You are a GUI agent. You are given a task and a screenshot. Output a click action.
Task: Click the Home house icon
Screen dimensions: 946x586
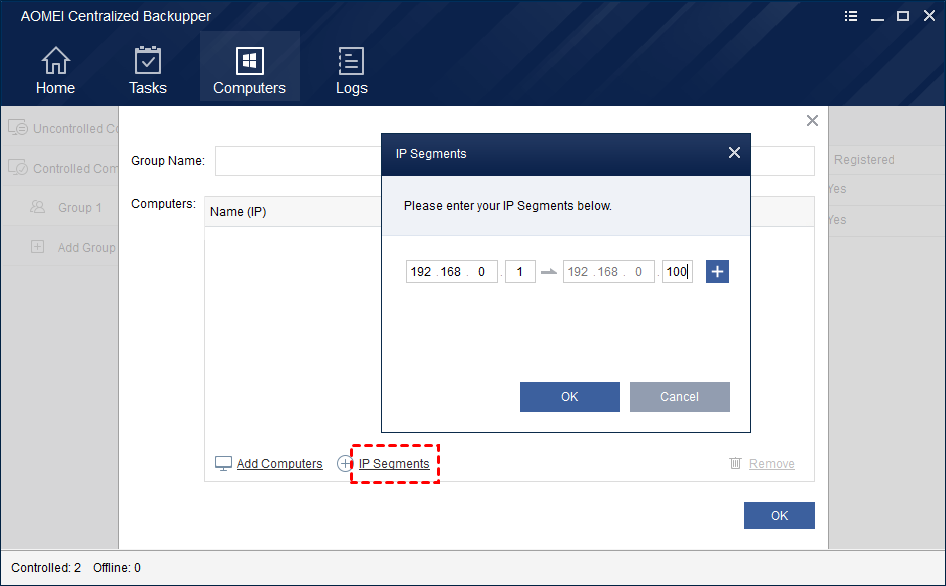coord(56,60)
